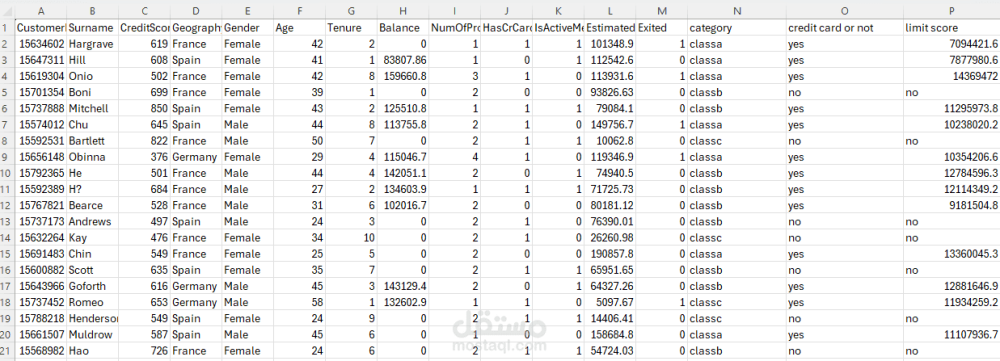Click limit score 14369472
1000x361 pixels.
click(x=952, y=76)
